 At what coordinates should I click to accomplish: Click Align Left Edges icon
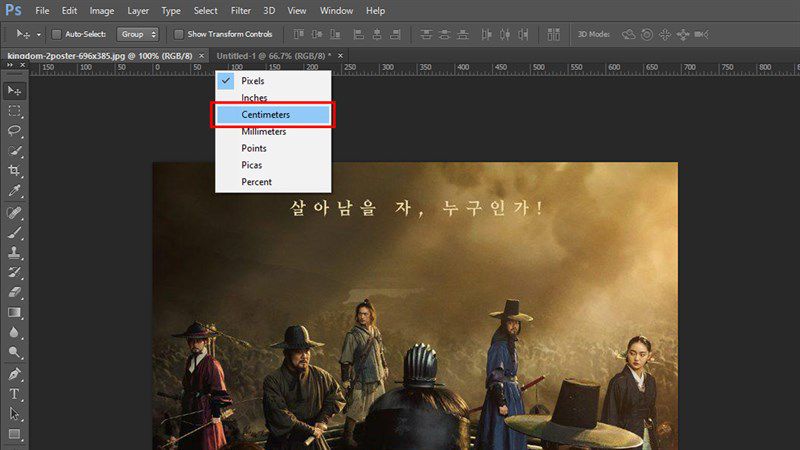coord(359,34)
